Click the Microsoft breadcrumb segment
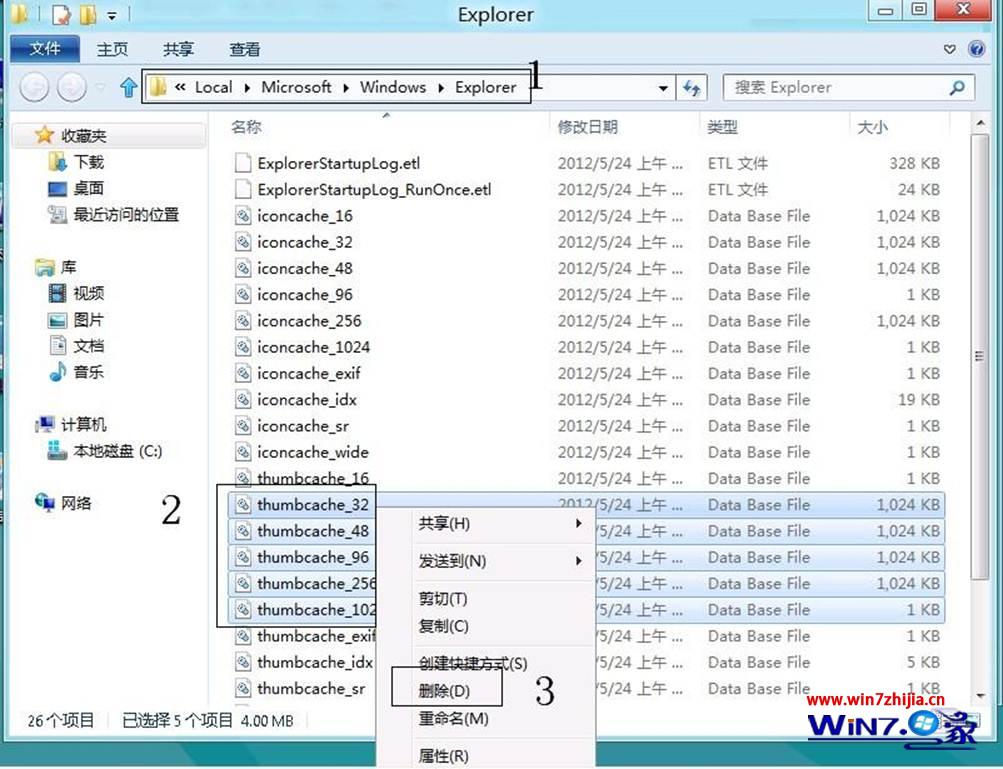The width and height of the screenshot is (1003, 769). pyautogui.click(x=296, y=87)
